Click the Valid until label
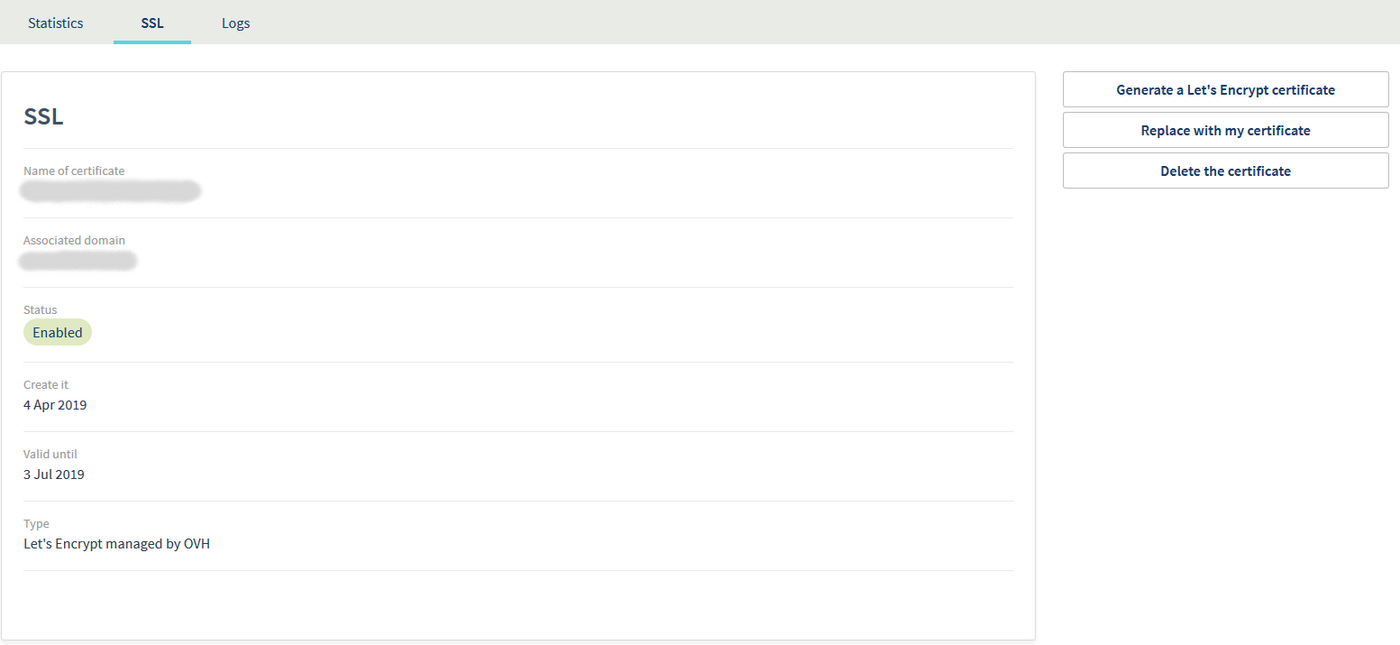Screen dimensions: 1400x645 tap(50, 453)
